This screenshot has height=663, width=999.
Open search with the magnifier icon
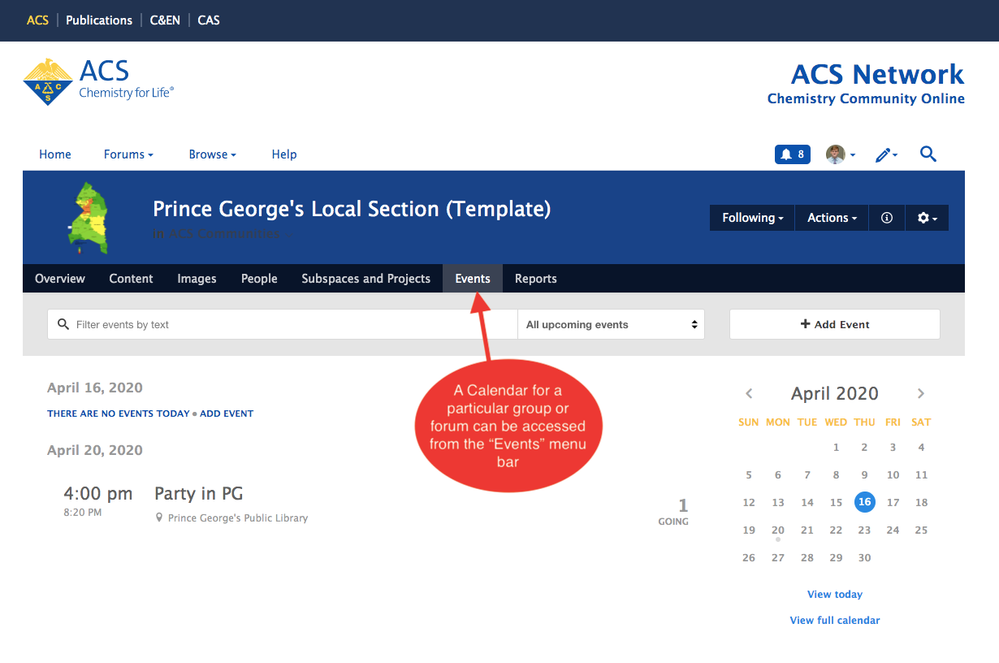[928, 154]
